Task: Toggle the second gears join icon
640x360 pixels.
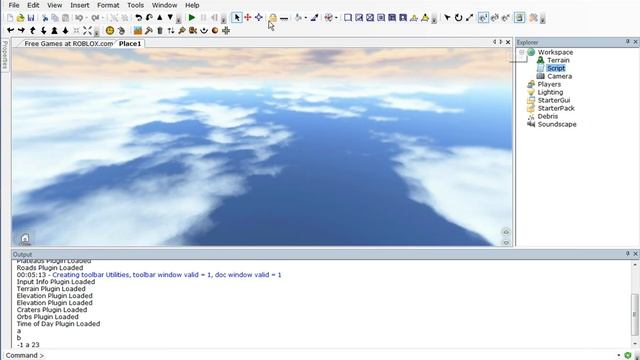Action: [x=495, y=18]
